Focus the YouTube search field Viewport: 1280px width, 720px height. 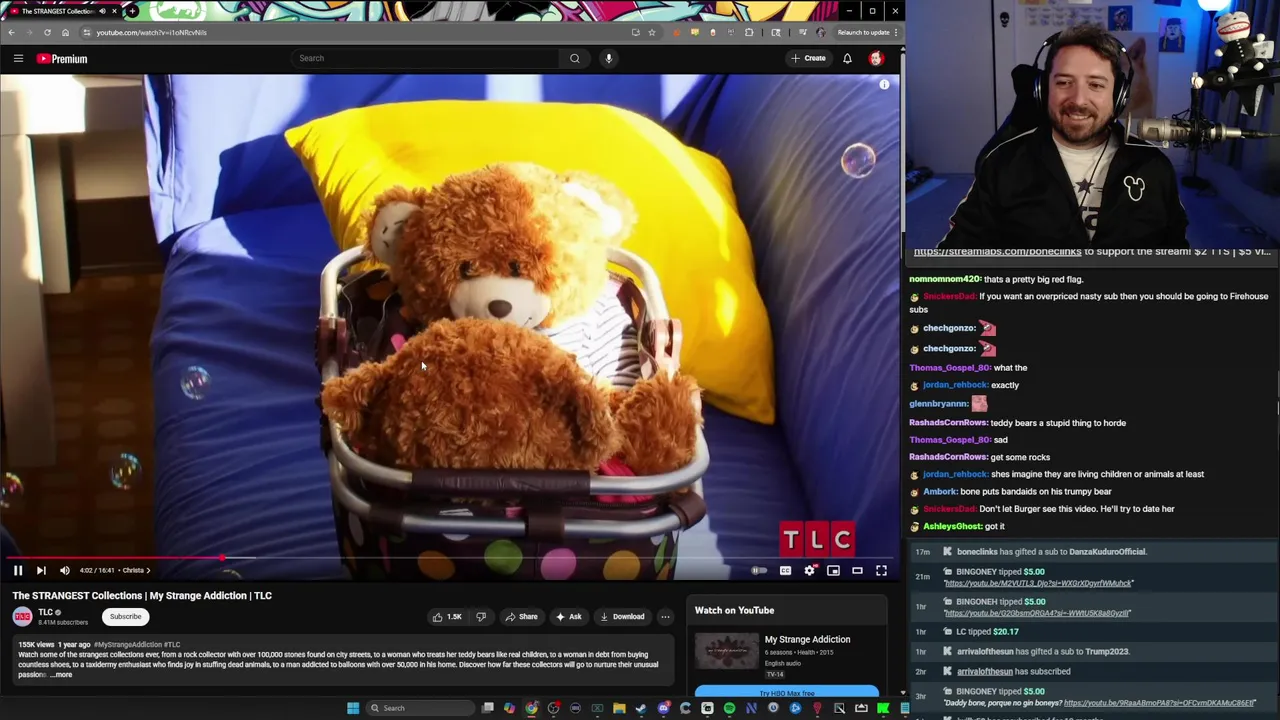(x=425, y=58)
